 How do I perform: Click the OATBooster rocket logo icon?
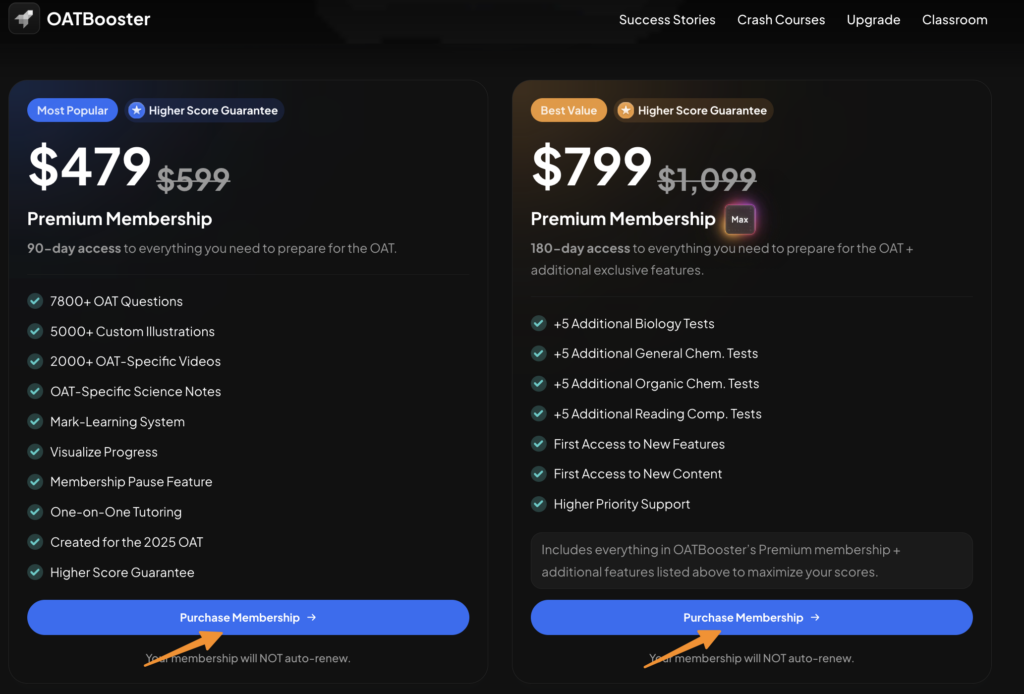pos(24,19)
